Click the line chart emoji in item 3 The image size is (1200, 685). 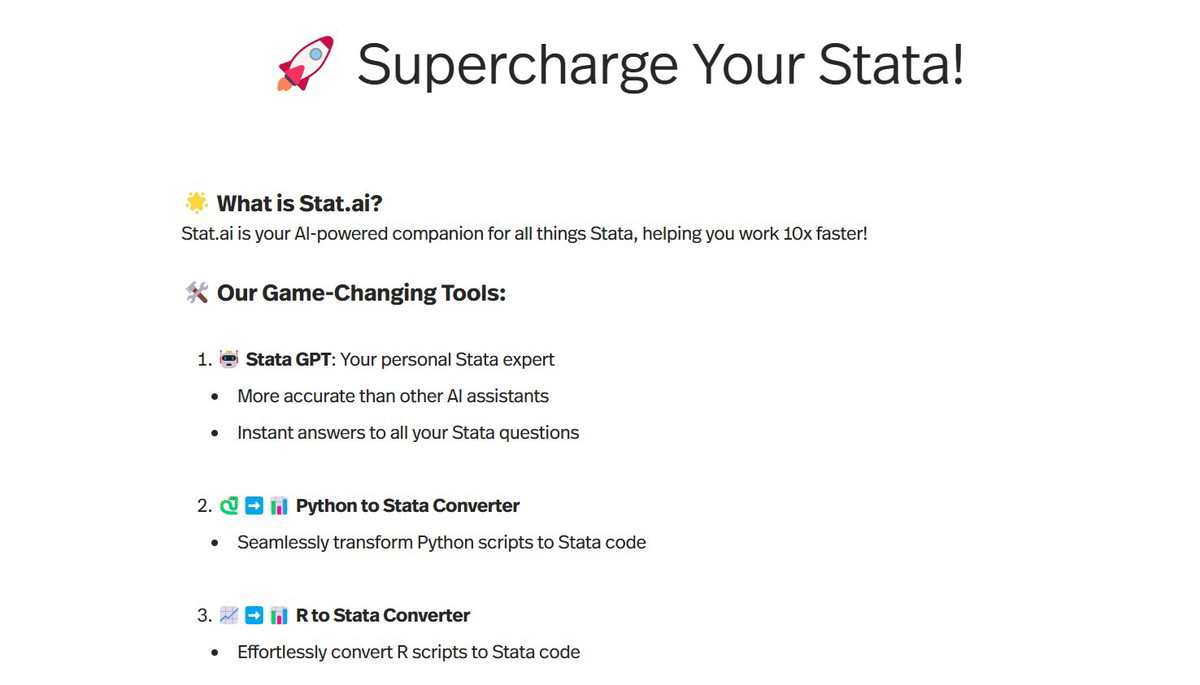pyautogui.click(x=229, y=615)
